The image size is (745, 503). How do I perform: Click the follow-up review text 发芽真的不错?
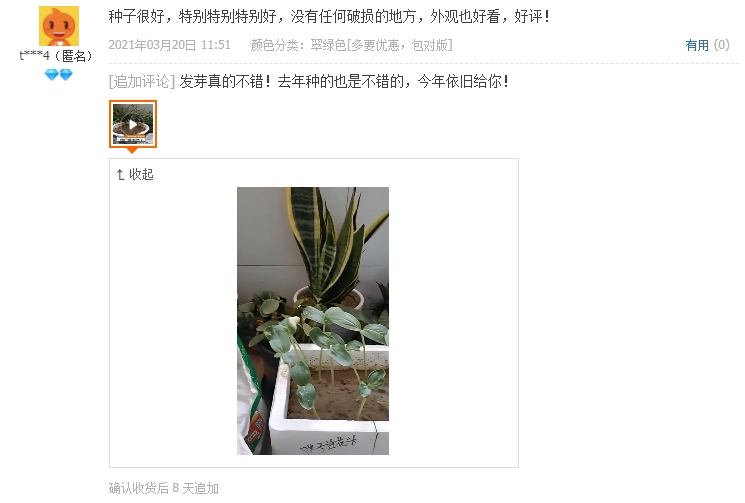point(344,82)
